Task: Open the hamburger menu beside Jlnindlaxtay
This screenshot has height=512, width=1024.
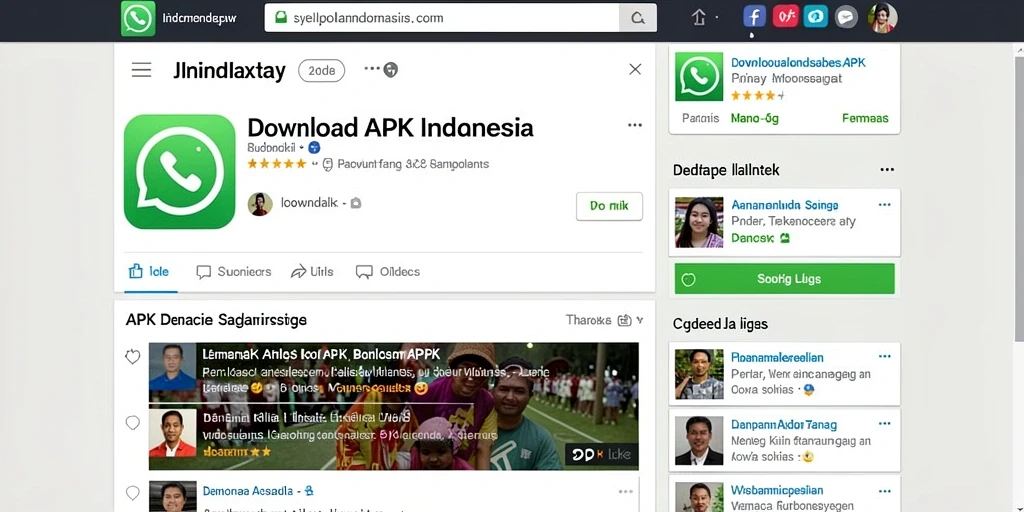Action: 141,70
